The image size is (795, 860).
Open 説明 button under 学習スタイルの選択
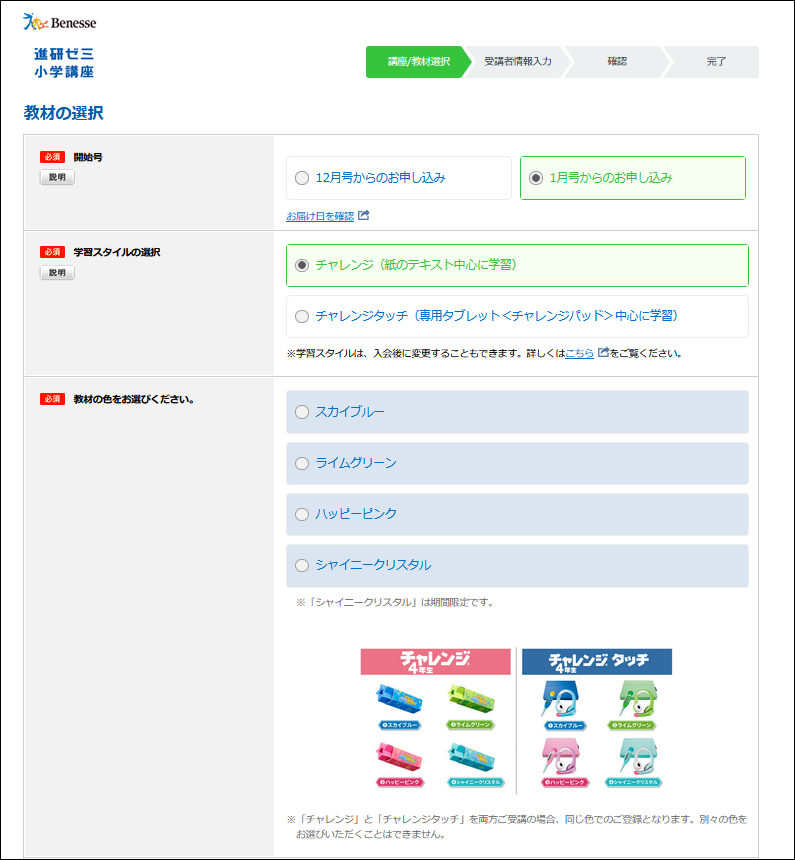click(57, 272)
